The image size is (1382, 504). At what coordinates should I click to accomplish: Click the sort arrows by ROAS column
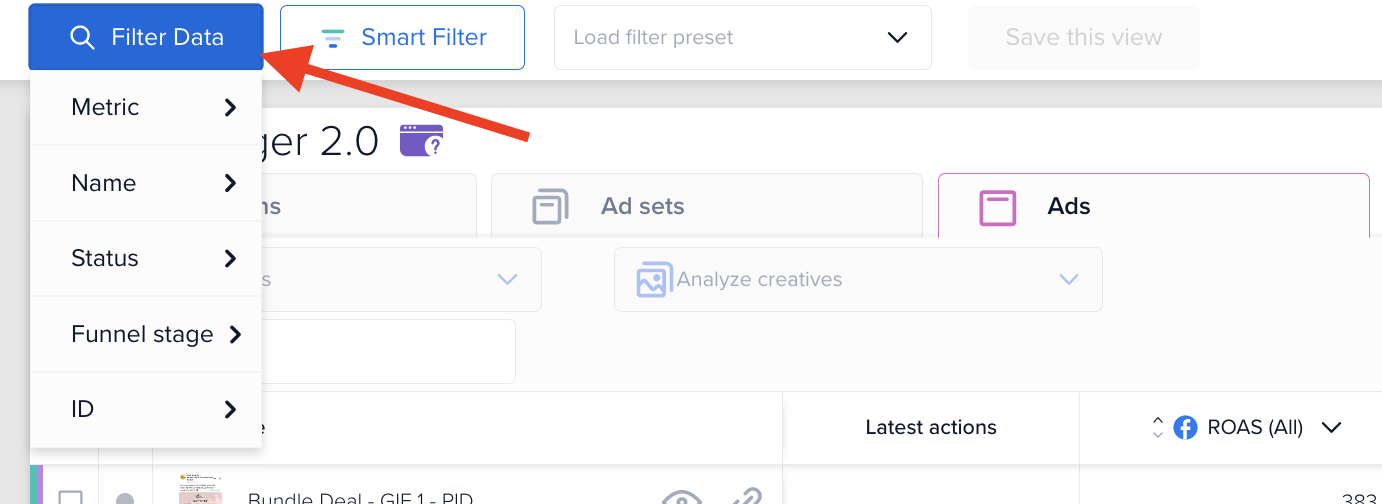[1157, 428]
